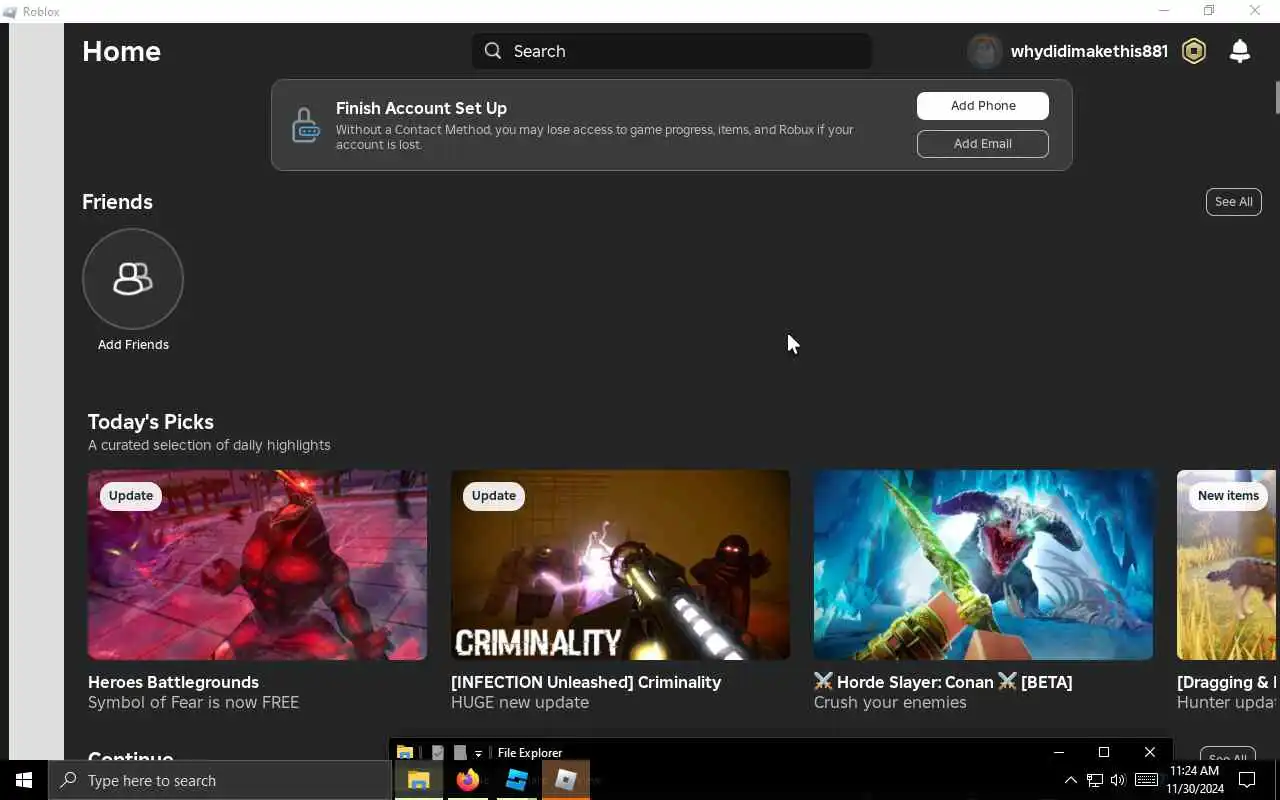
Task: Click the Finish Account Set Up heading
Action: click(421, 108)
